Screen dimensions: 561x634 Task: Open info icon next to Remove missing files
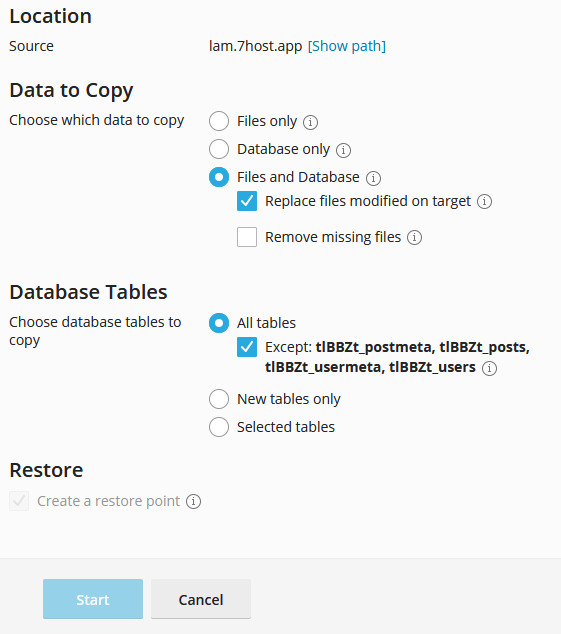pyautogui.click(x=414, y=237)
